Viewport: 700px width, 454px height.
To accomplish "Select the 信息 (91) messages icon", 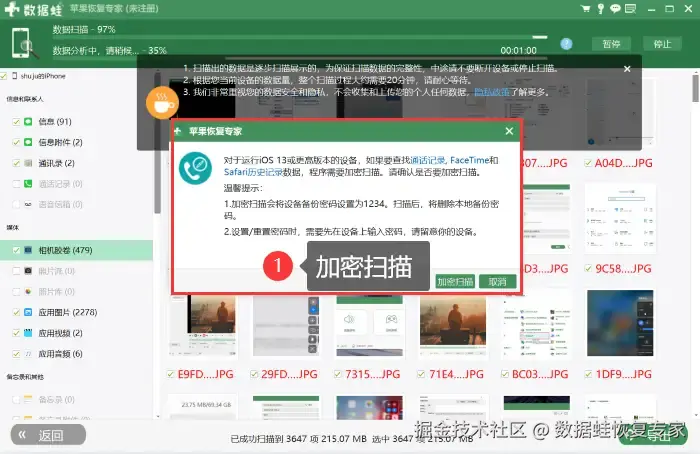I will [28, 121].
